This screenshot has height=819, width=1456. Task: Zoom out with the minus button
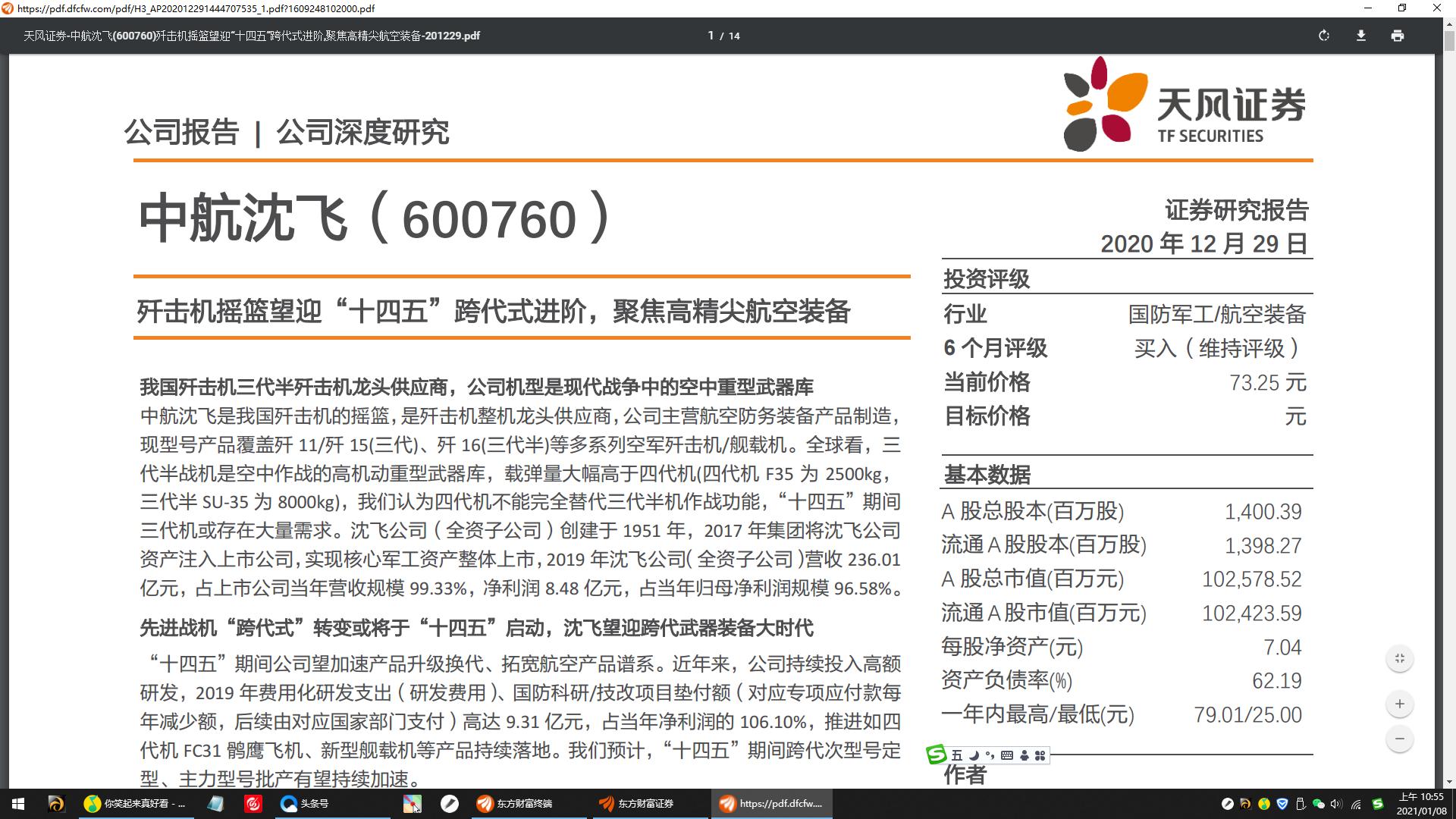[x=1400, y=739]
